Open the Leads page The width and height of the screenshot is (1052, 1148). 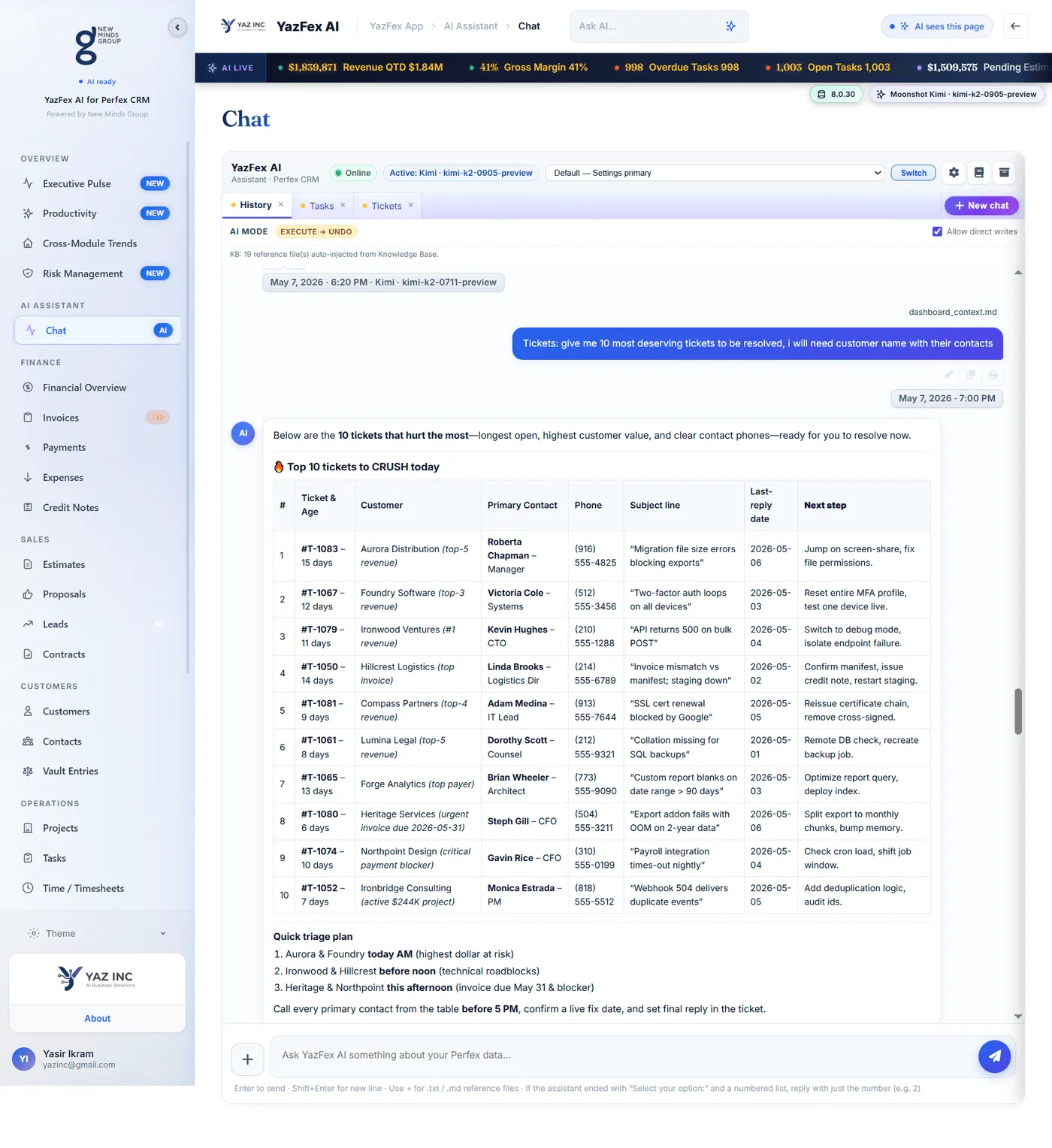point(98,624)
